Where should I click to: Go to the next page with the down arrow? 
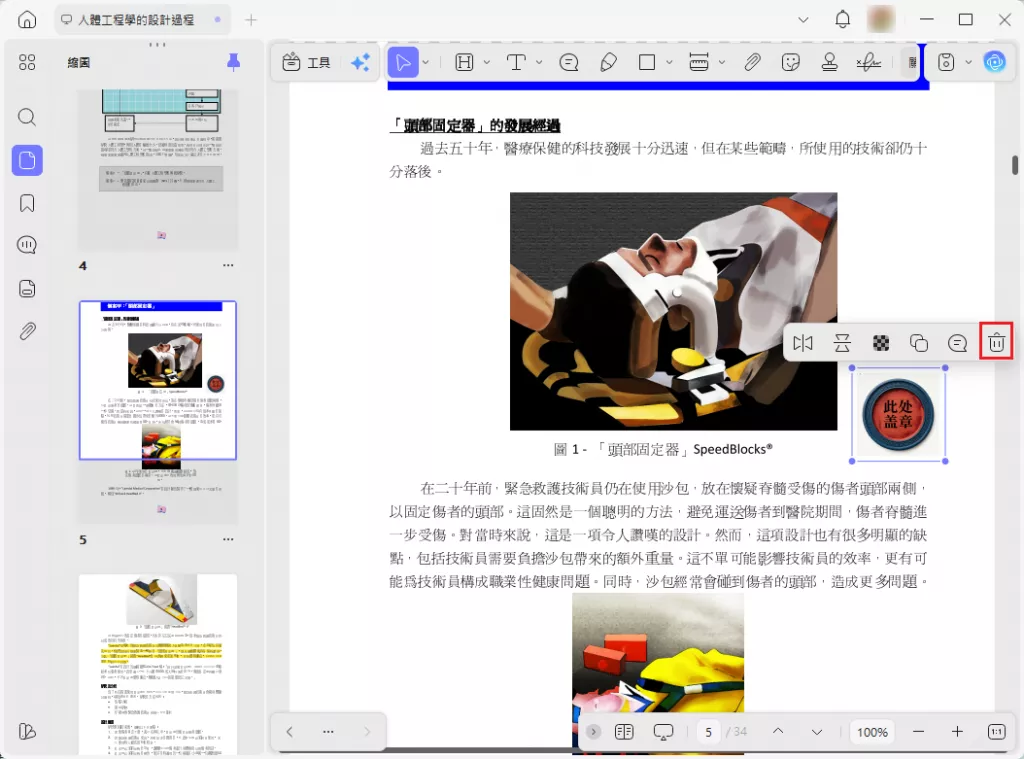[817, 732]
